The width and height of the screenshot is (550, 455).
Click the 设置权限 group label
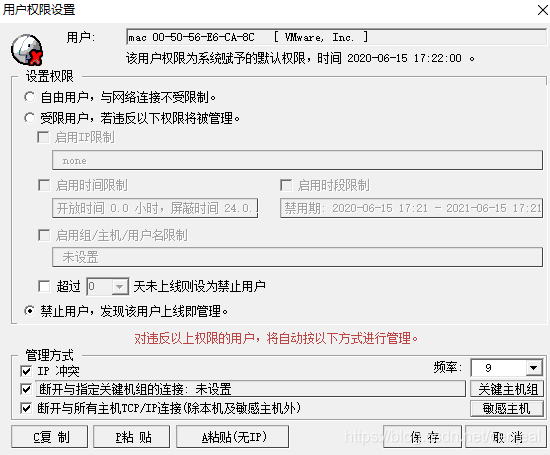pos(49,76)
